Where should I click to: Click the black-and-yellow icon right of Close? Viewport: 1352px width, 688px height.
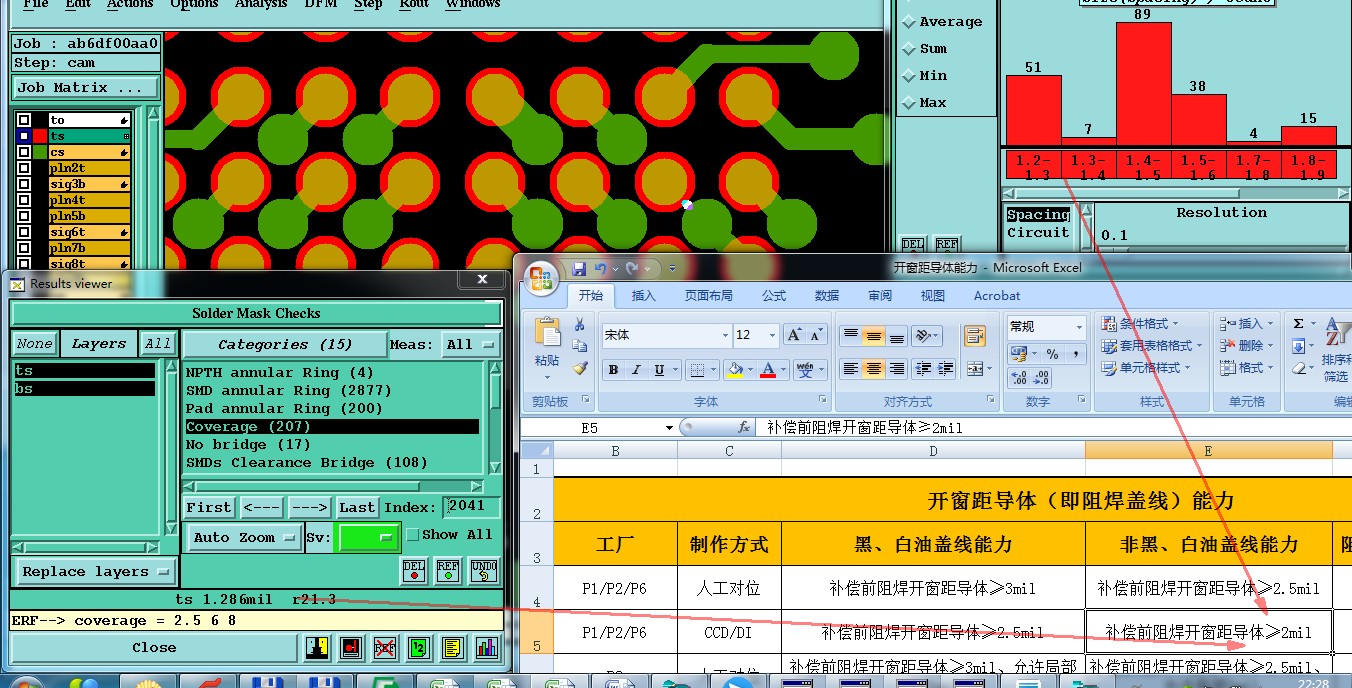(x=317, y=648)
